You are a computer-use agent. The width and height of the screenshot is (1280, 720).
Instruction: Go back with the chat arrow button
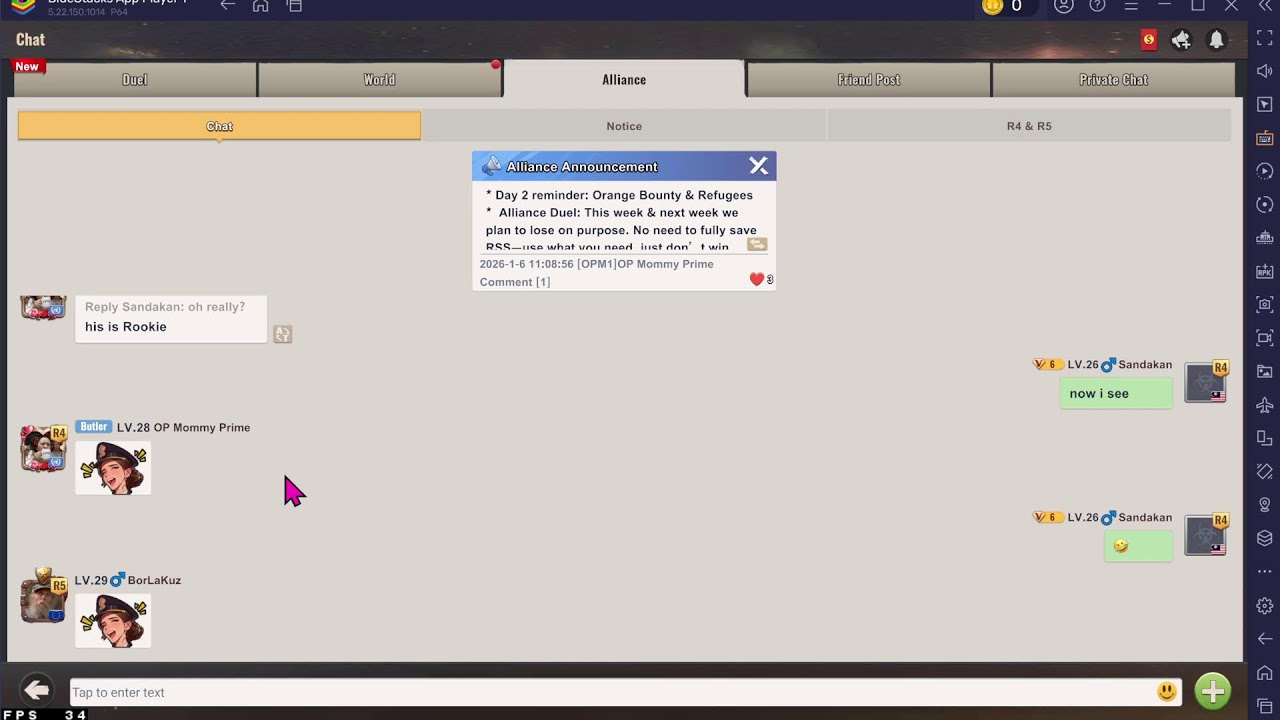[x=36, y=690]
